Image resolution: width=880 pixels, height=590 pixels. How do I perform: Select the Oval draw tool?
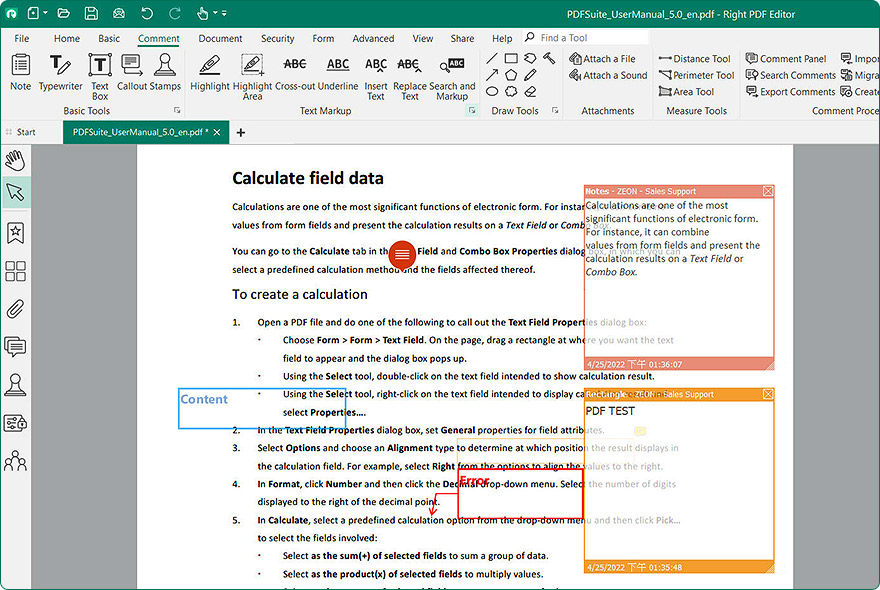coord(492,92)
